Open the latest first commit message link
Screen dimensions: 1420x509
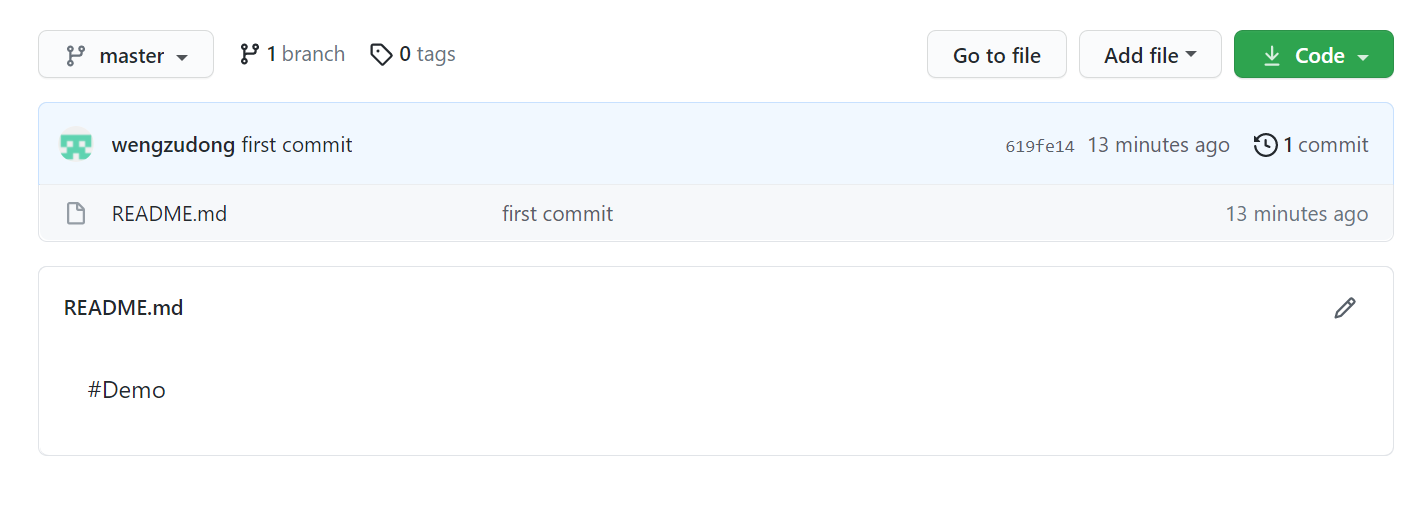(297, 145)
